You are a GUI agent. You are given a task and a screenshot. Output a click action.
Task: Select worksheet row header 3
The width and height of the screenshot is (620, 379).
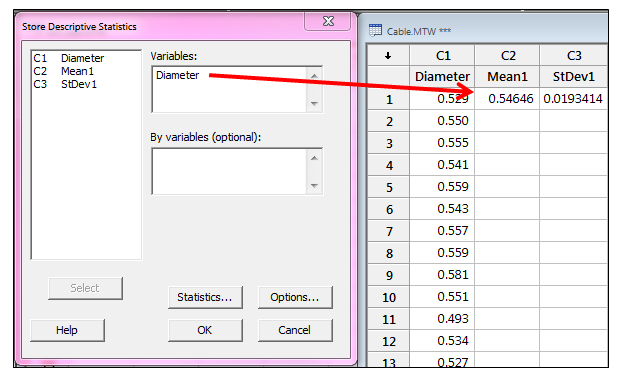tap(389, 143)
